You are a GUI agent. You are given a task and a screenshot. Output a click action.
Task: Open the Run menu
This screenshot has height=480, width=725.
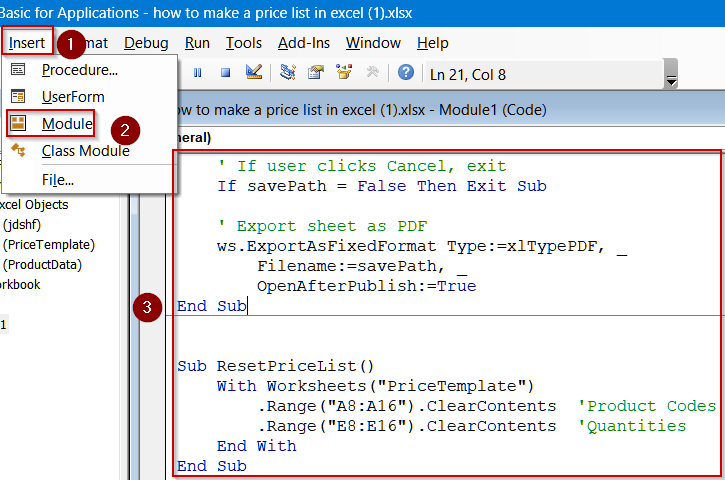(197, 43)
